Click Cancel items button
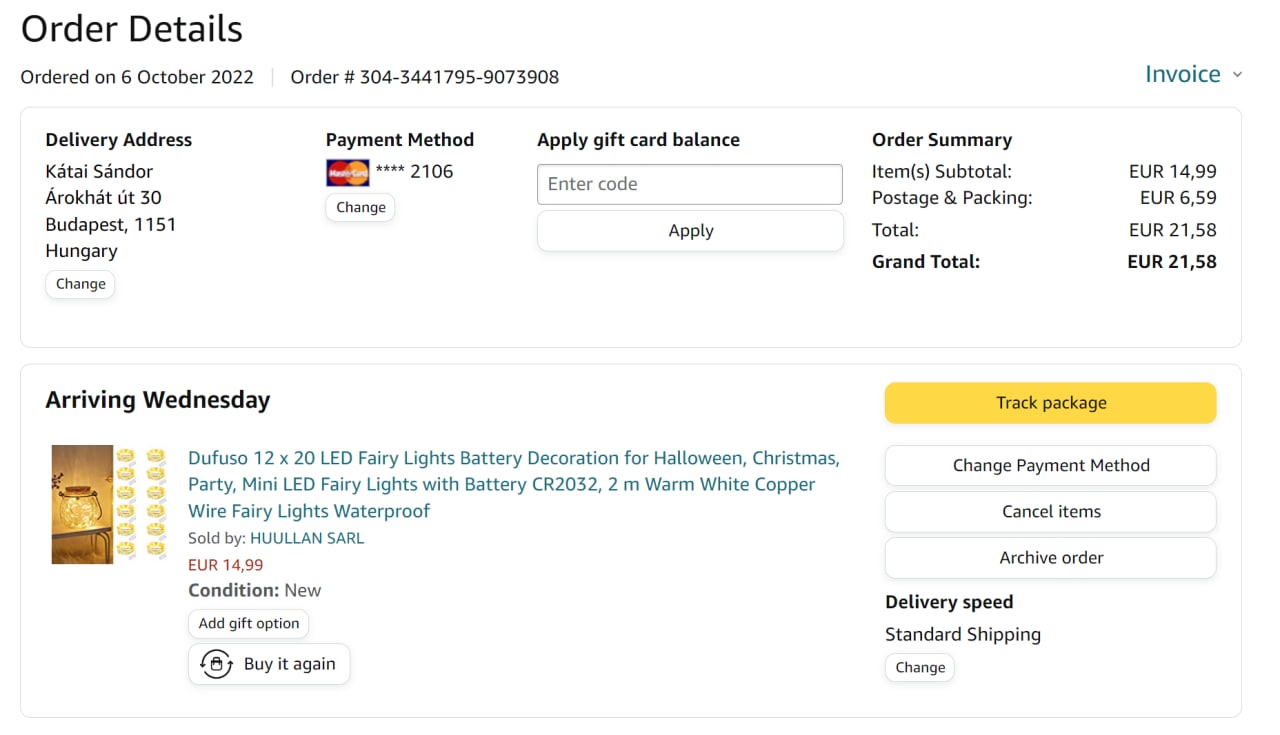This screenshot has width=1280, height=735. coord(1050,511)
